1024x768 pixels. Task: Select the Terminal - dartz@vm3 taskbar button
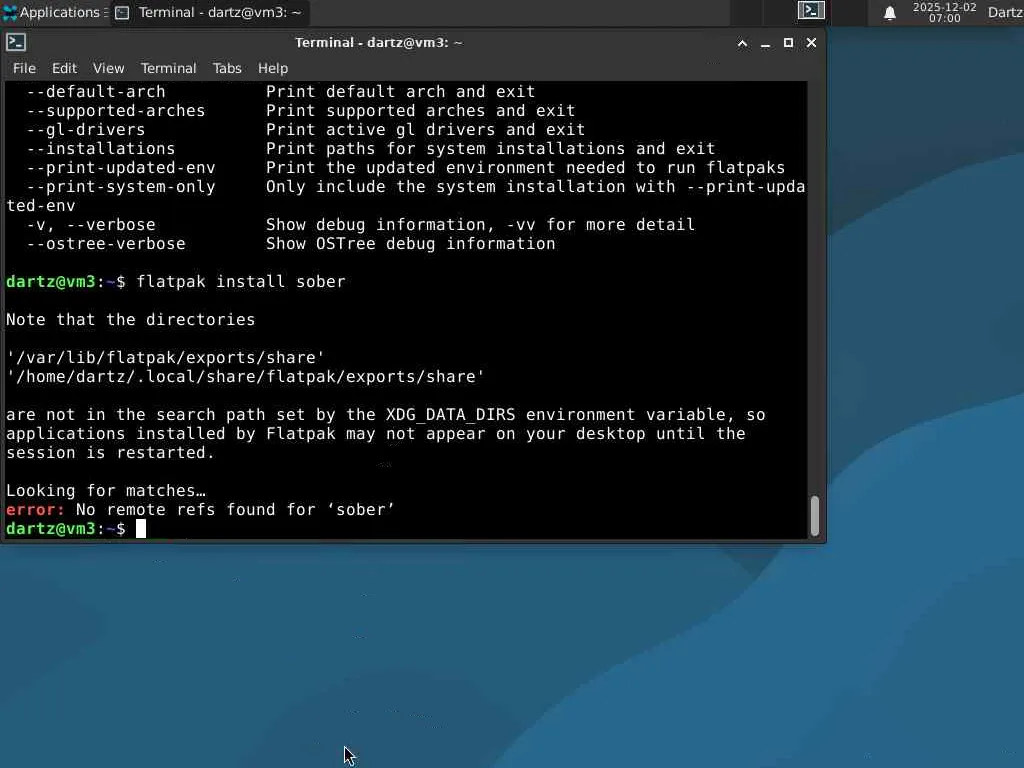click(x=209, y=12)
